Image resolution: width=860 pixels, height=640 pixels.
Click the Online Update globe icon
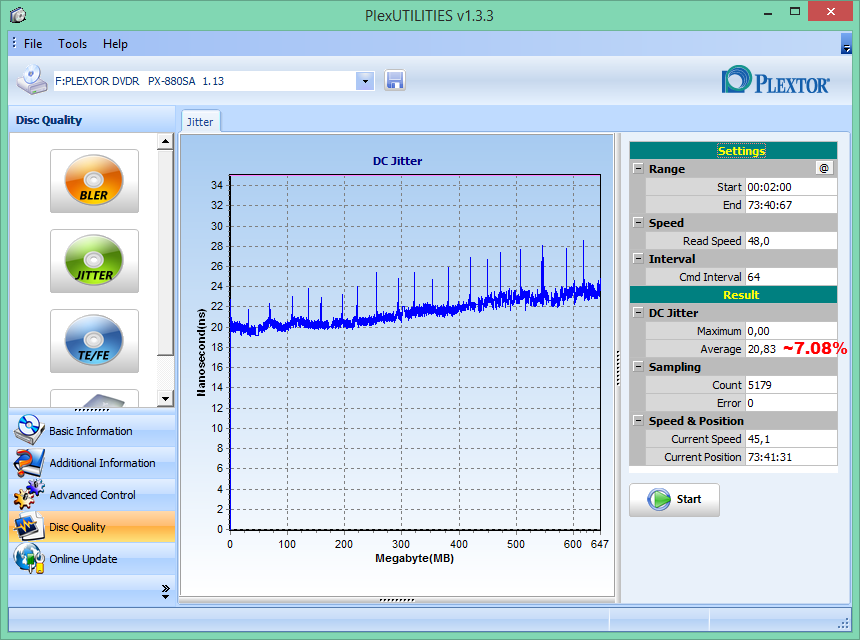click(x=29, y=558)
